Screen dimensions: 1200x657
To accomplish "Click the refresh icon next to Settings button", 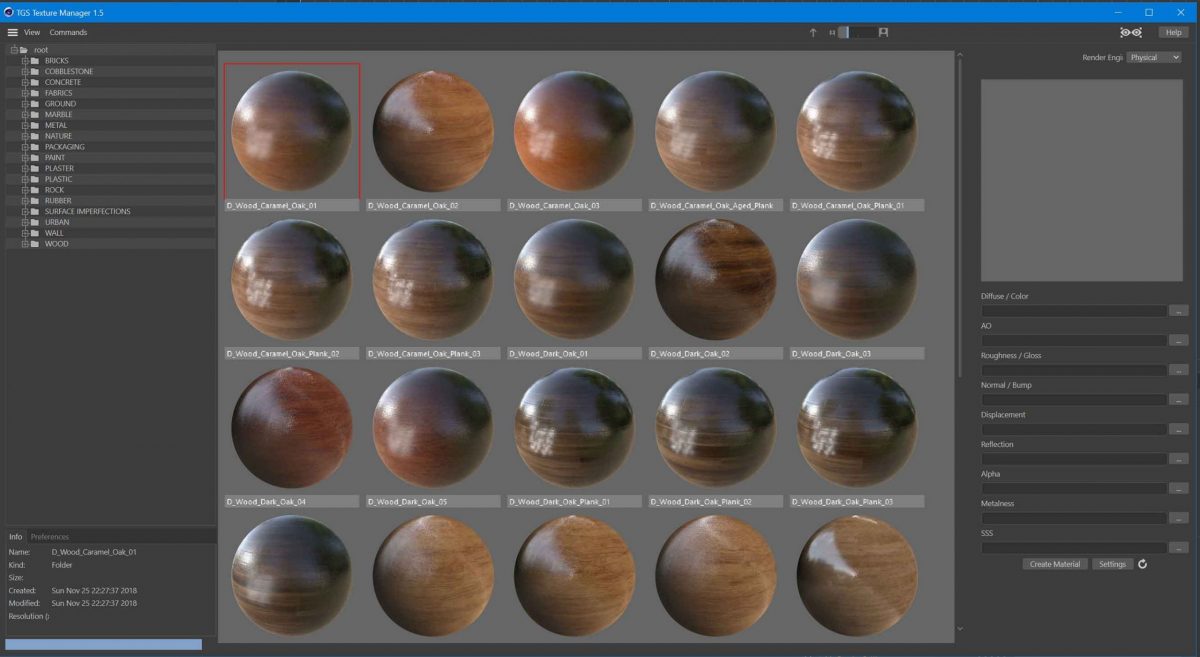I will 1143,564.
